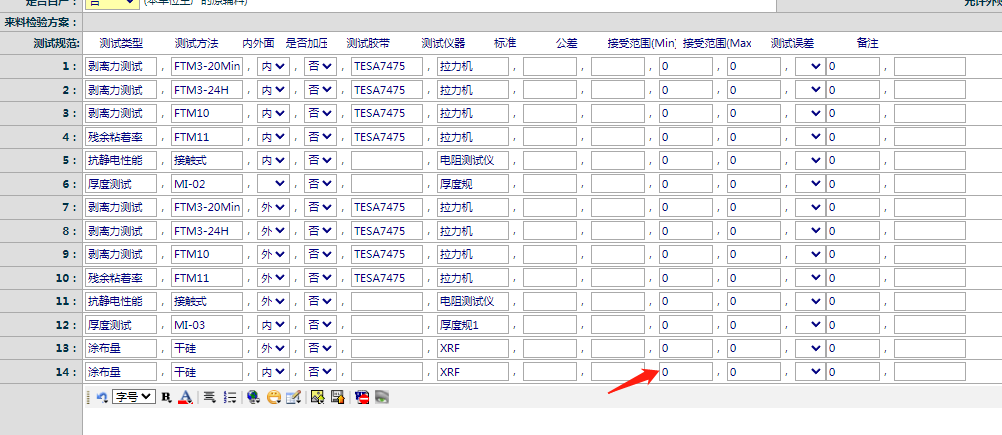Open row 3 是否加压 dropdown
1002x435 pixels.
(321, 113)
